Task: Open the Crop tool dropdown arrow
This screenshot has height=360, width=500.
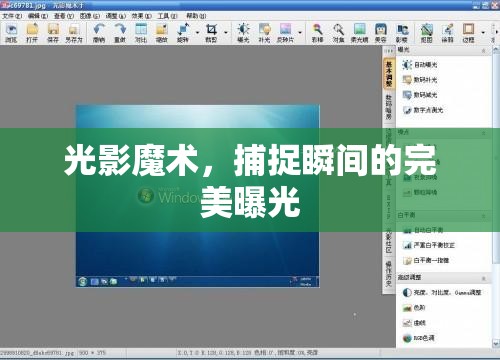Action: [x=226, y=33]
